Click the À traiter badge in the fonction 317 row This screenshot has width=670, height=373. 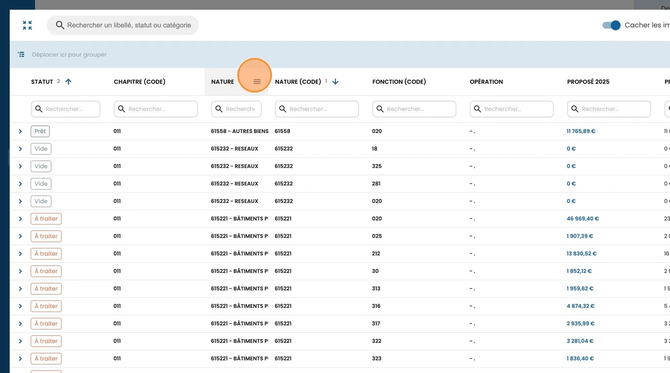(x=46, y=324)
